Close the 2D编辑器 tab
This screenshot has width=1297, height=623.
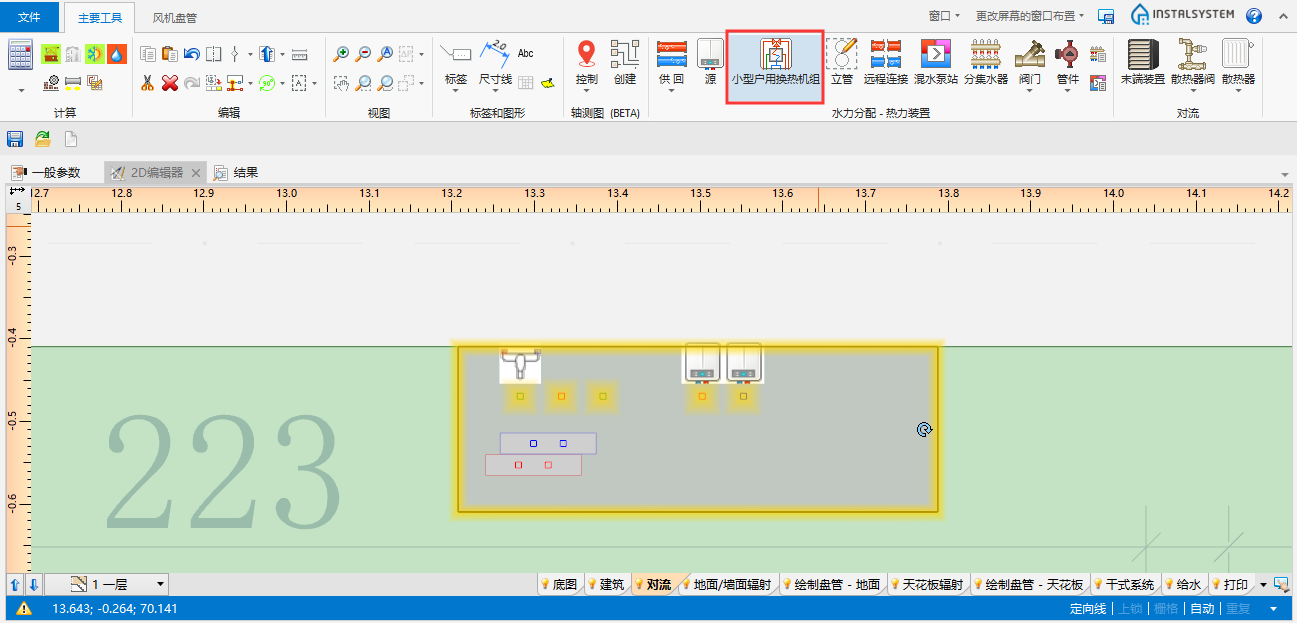[x=196, y=172]
